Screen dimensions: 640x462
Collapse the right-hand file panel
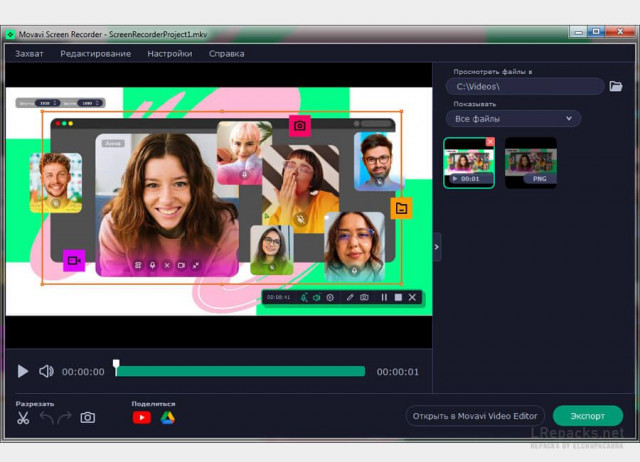click(x=437, y=247)
